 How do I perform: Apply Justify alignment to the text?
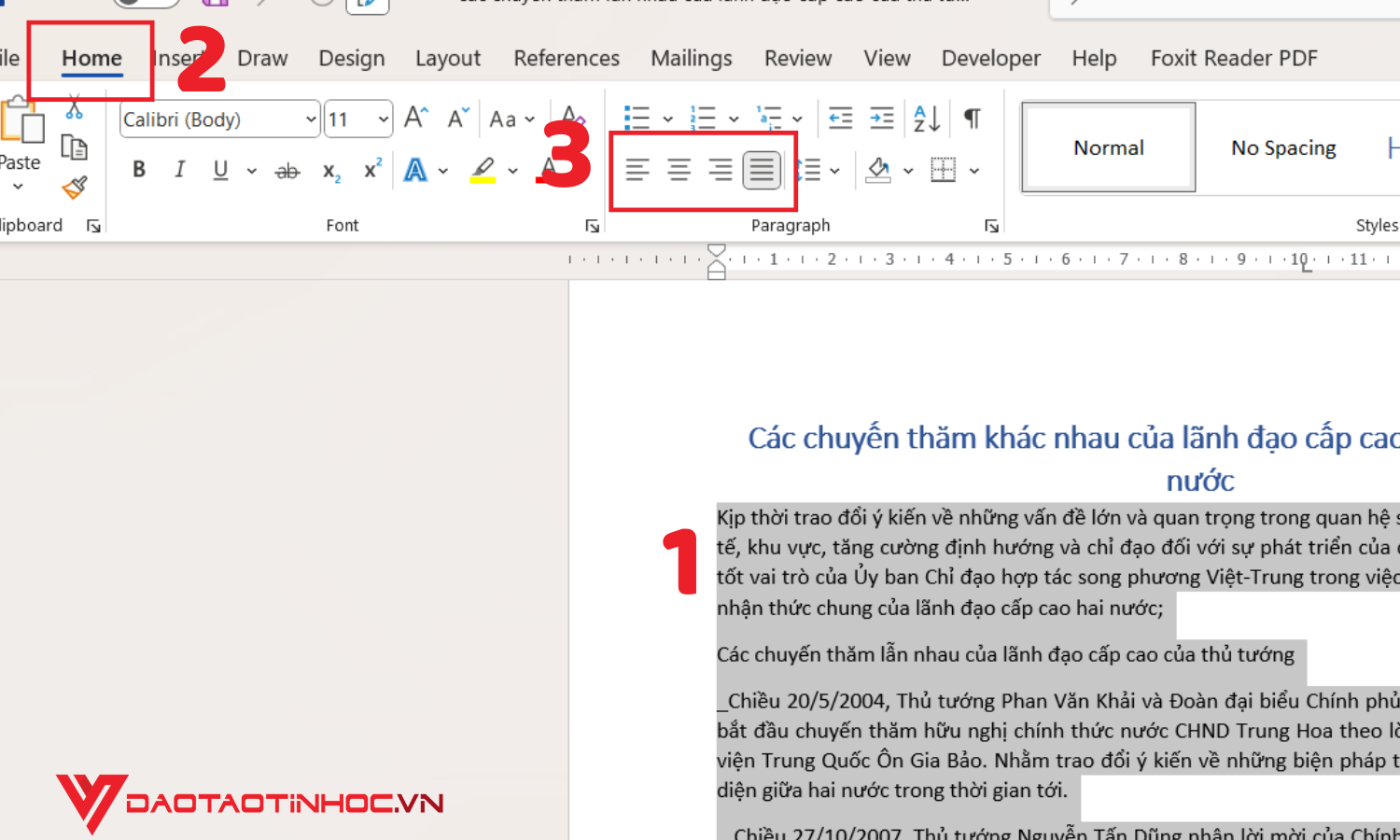coord(761,170)
